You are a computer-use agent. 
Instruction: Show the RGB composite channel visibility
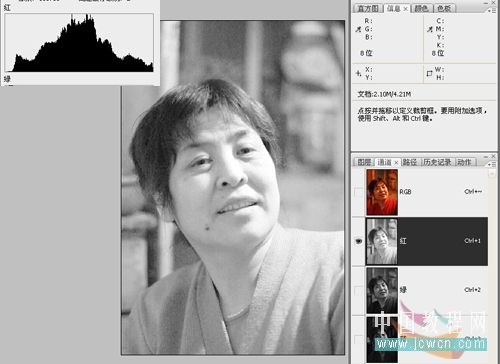point(359,192)
